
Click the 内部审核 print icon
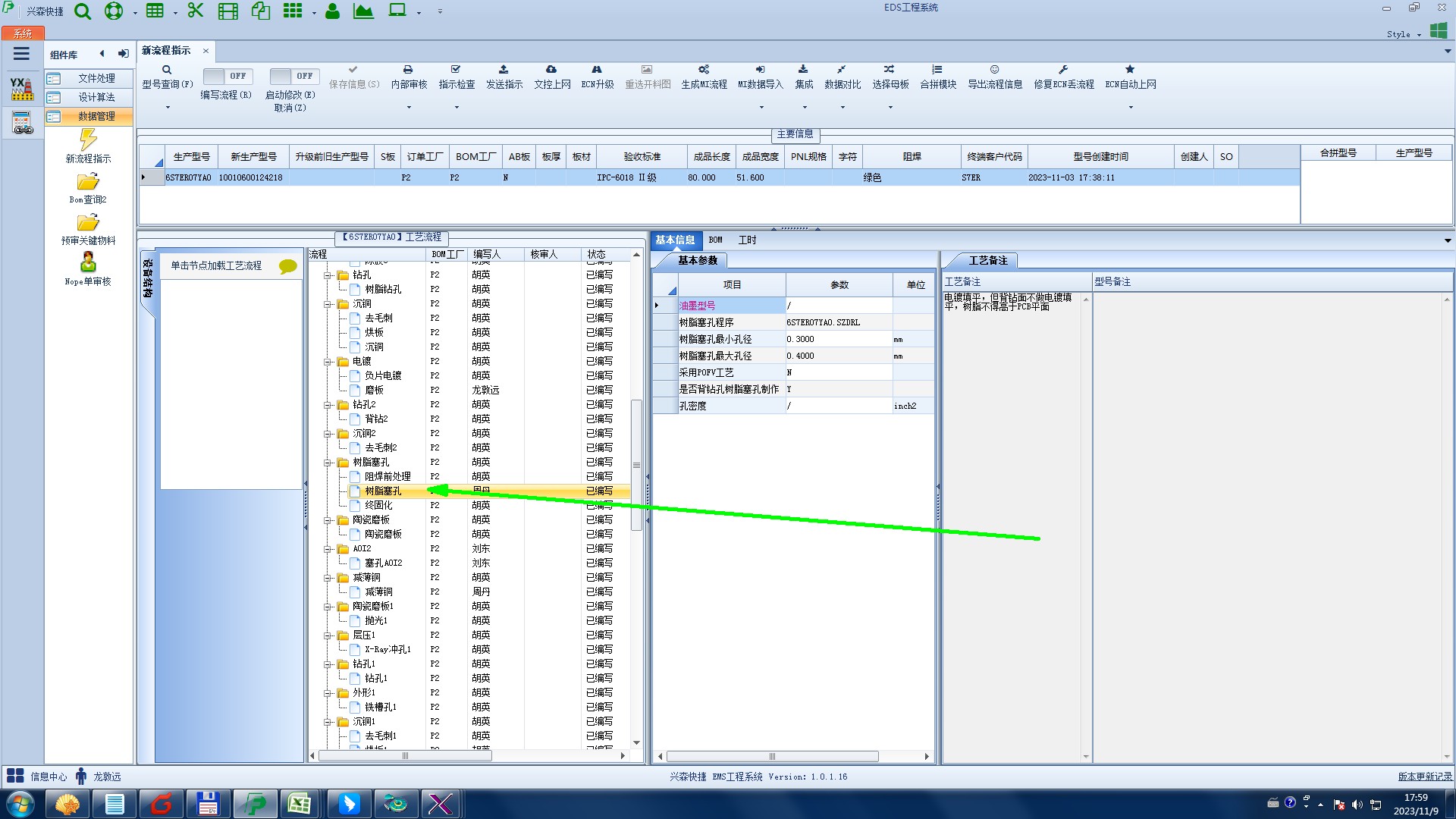pyautogui.click(x=408, y=70)
